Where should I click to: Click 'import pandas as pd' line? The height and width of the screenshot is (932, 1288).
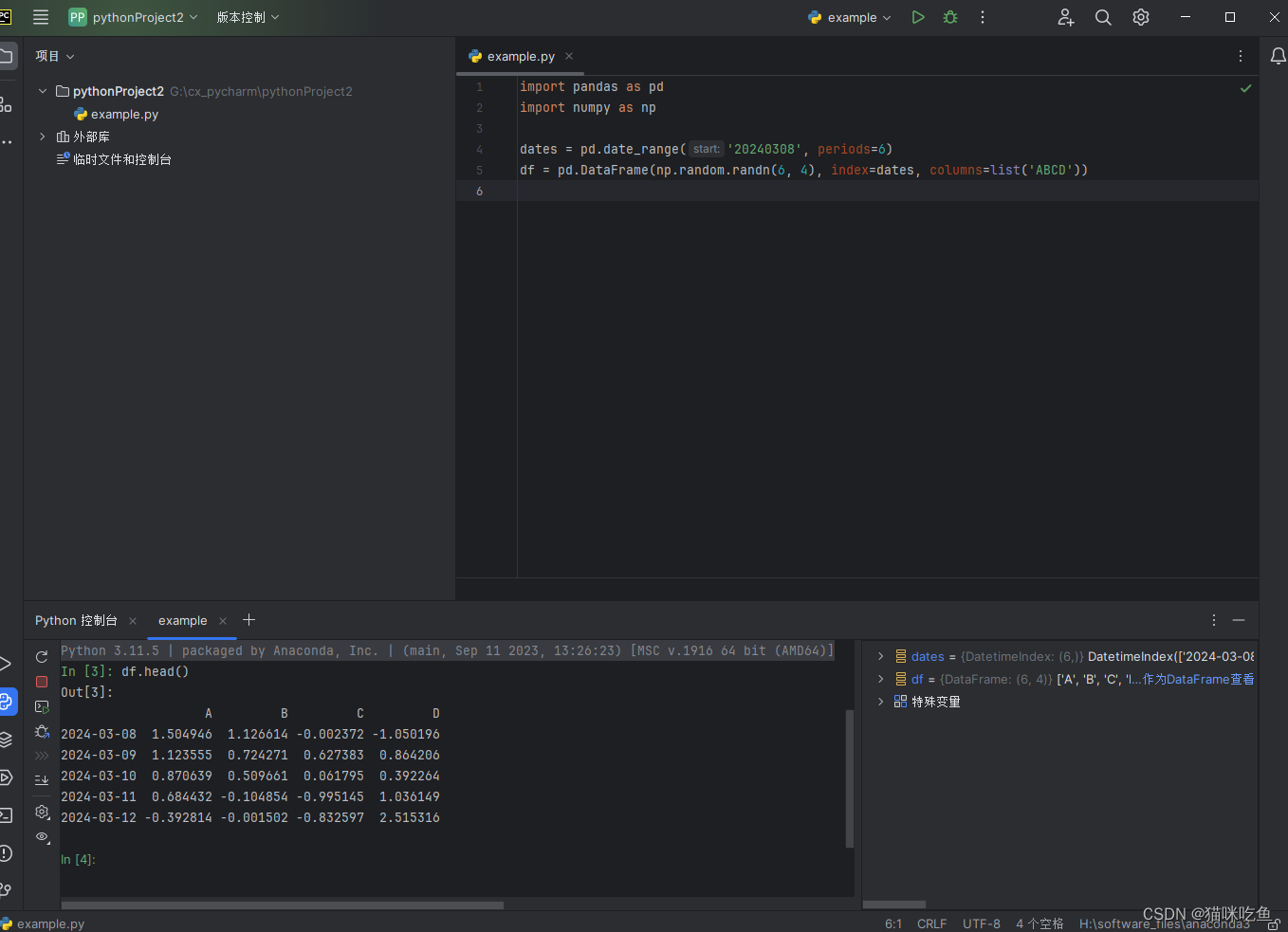click(x=592, y=86)
